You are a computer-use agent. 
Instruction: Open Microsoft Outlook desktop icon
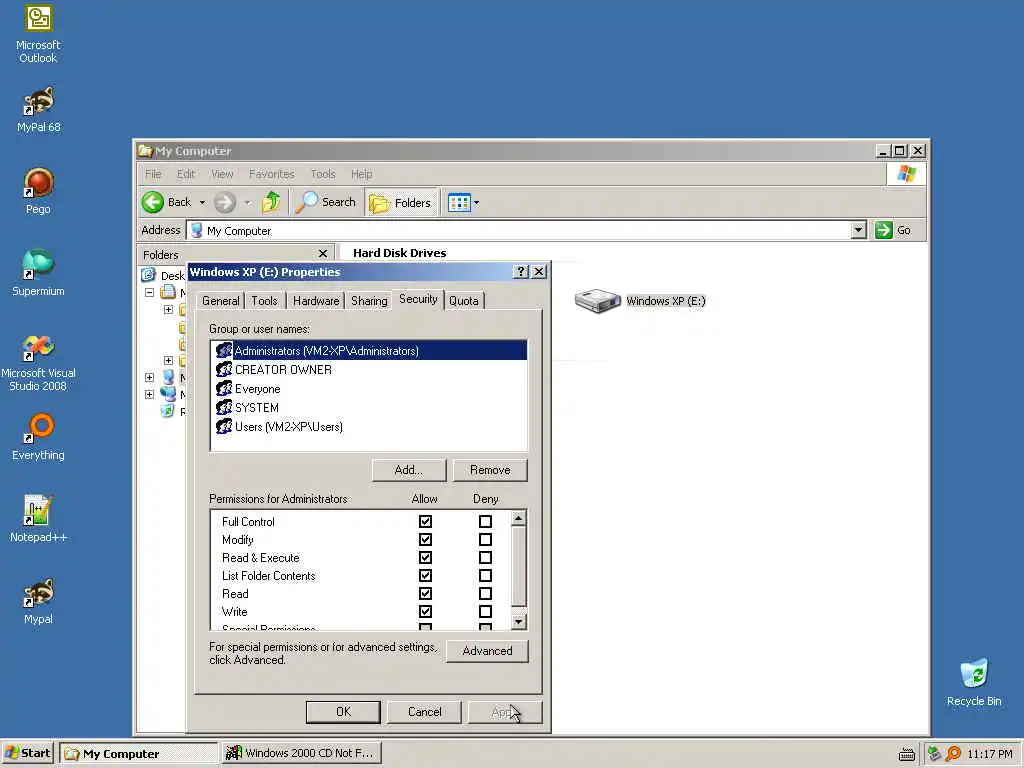(x=39, y=34)
